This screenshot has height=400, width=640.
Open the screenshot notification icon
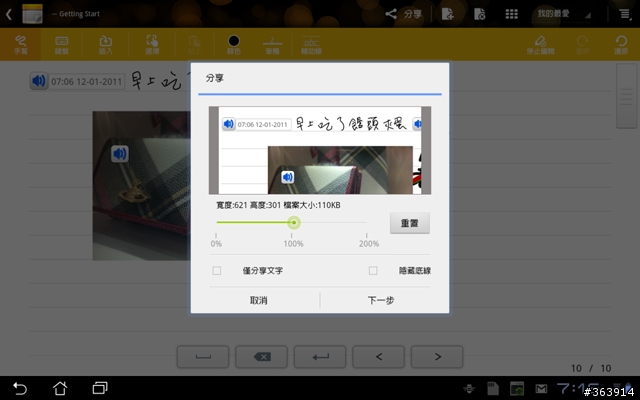click(x=517, y=389)
